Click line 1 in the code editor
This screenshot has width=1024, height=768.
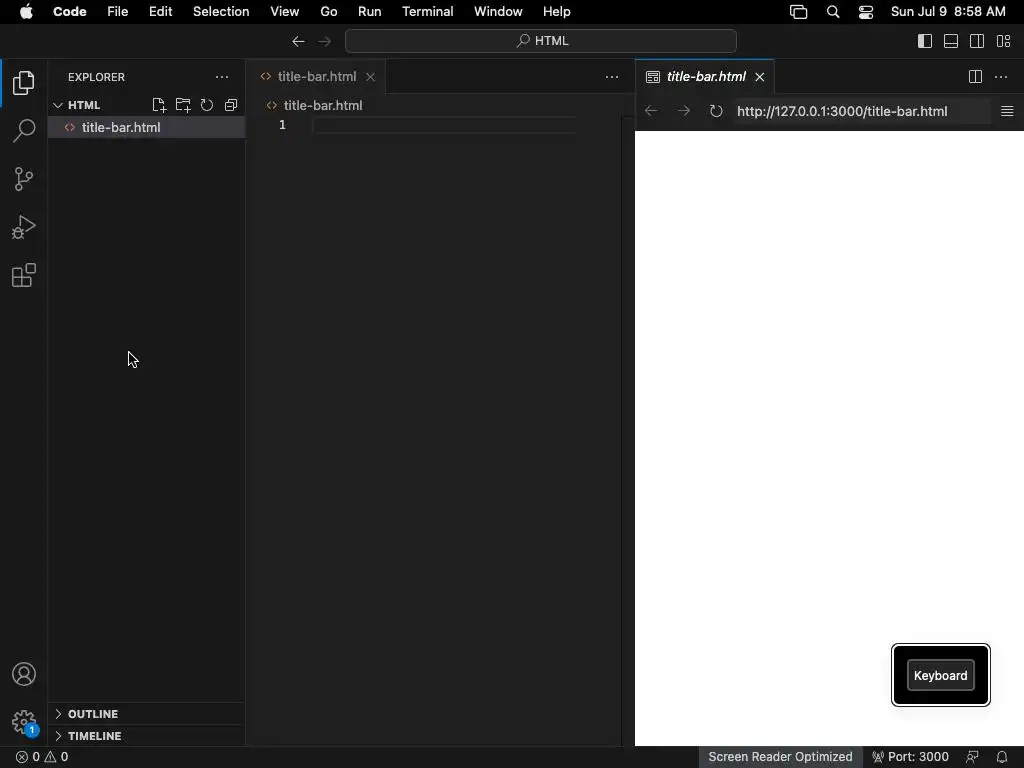click(444, 125)
